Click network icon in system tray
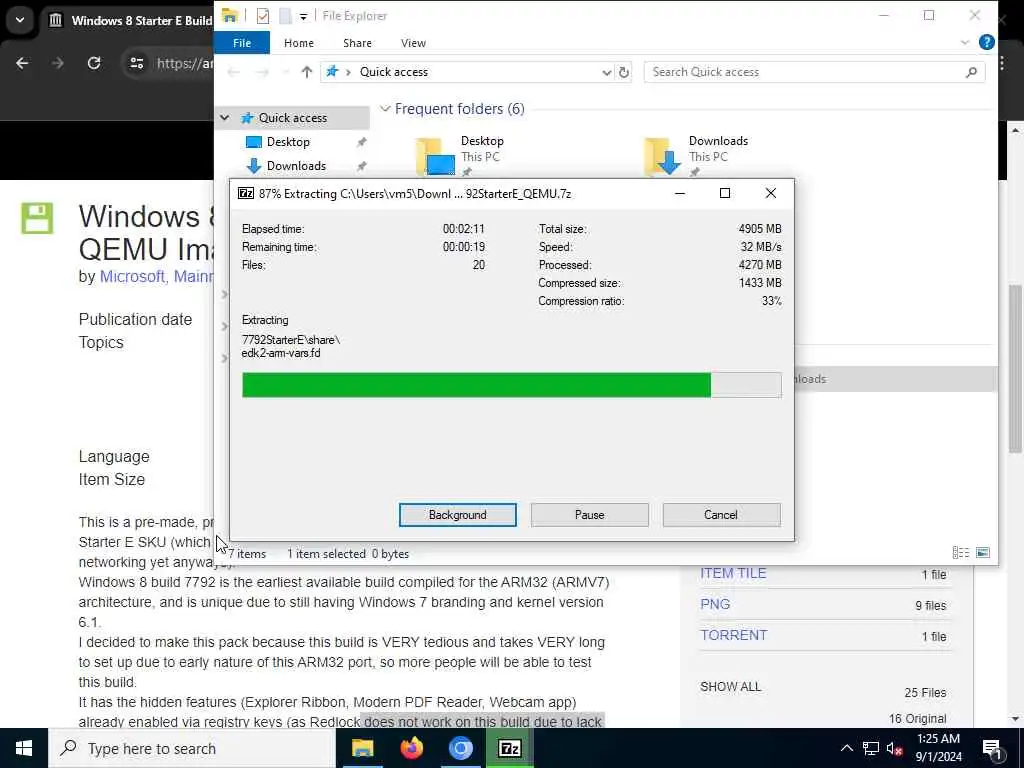This screenshot has height=768, width=1024. click(871, 748)
